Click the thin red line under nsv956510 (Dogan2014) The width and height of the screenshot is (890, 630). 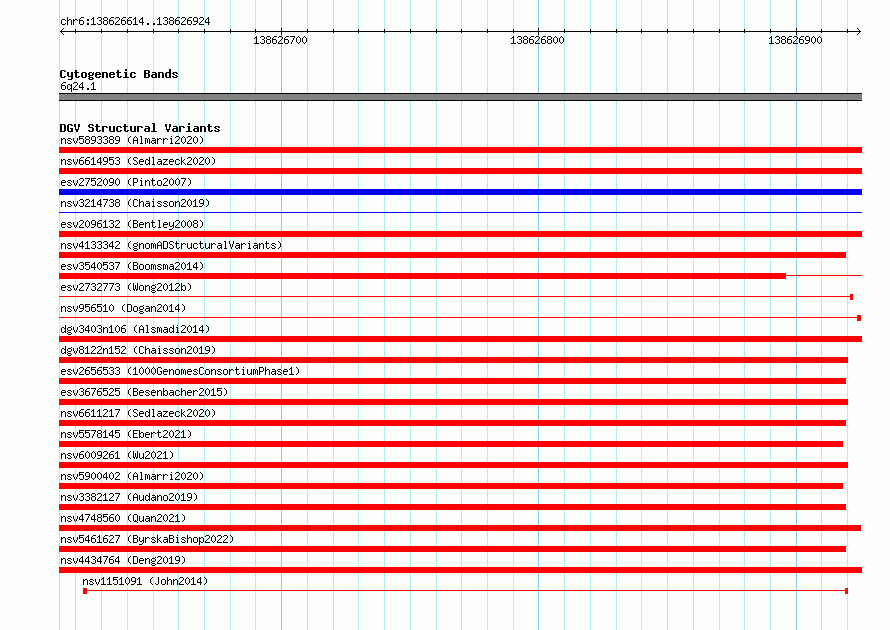[460, 318]
